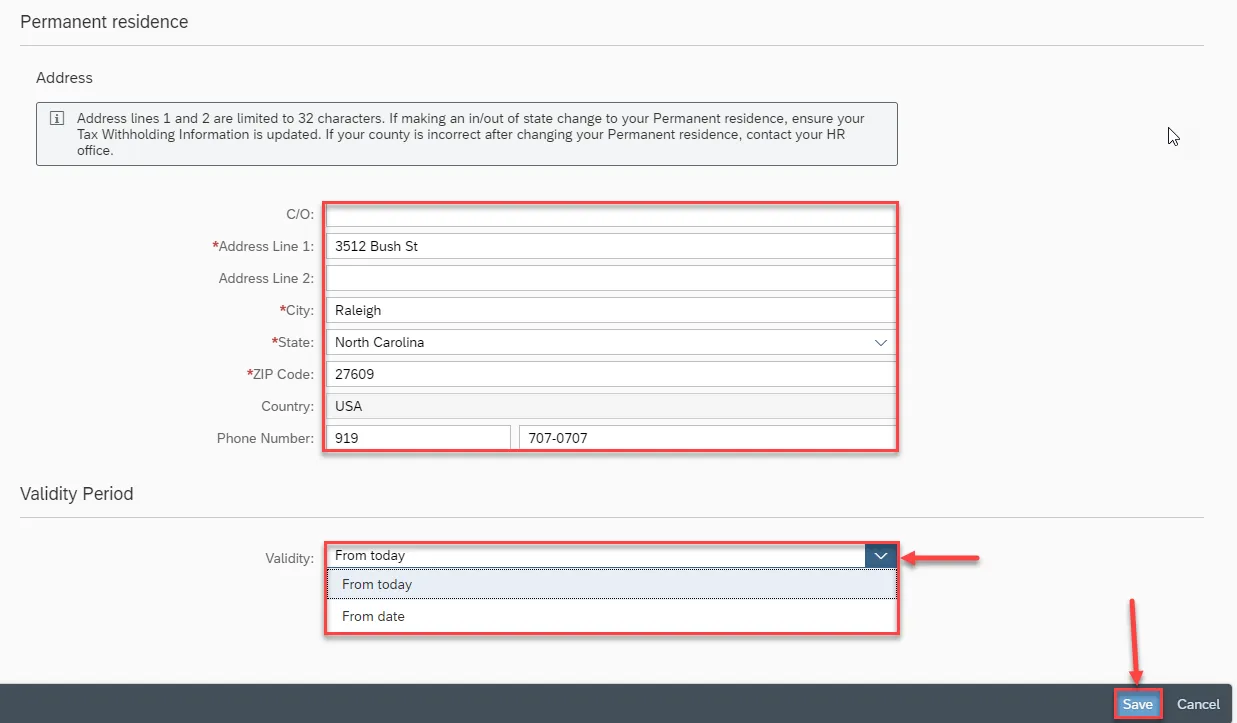Click the Validity Period section heading
The image size is (1237, 723).
[x=77, y=493]
